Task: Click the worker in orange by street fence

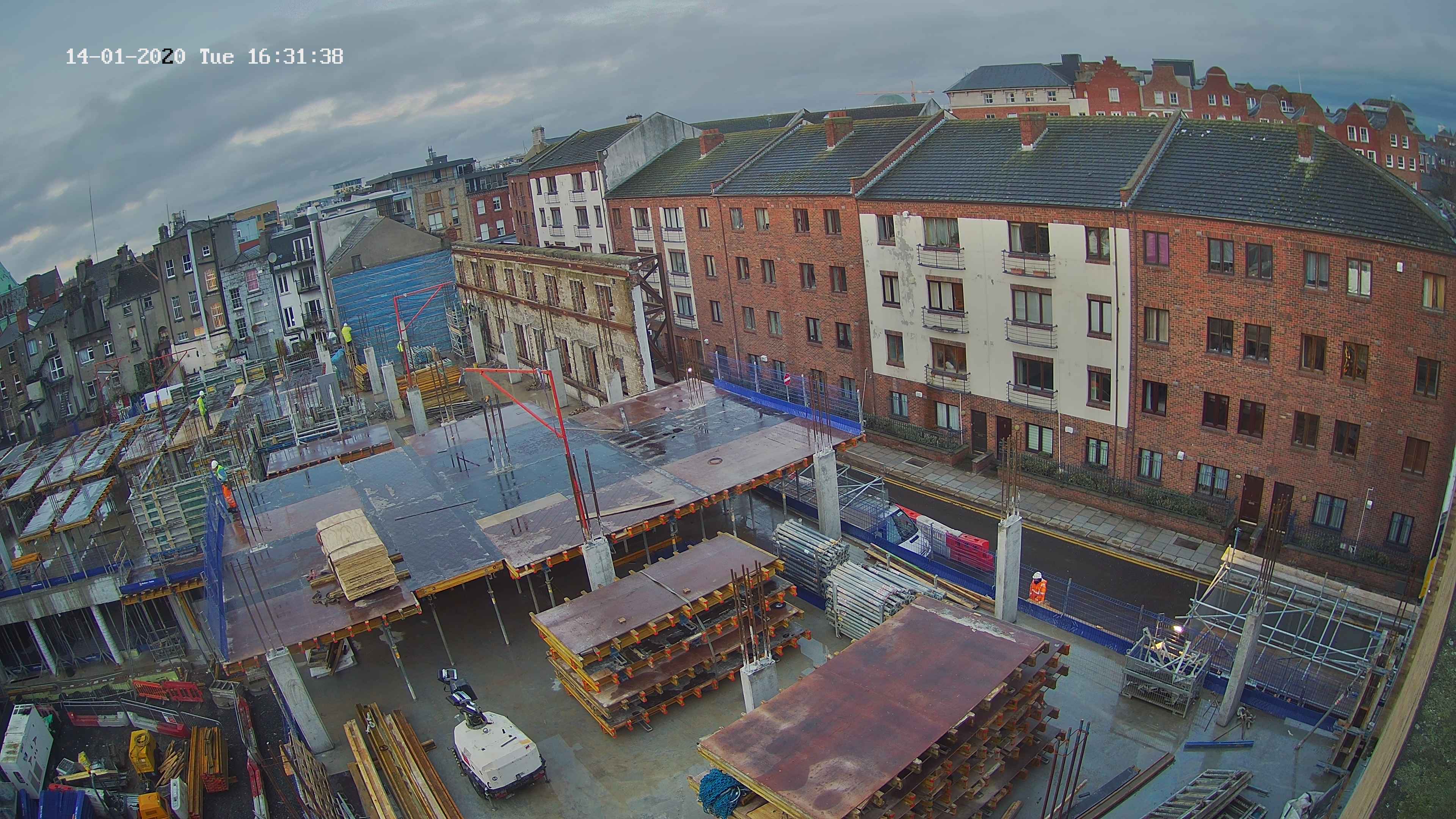Action: [1037, 588]
